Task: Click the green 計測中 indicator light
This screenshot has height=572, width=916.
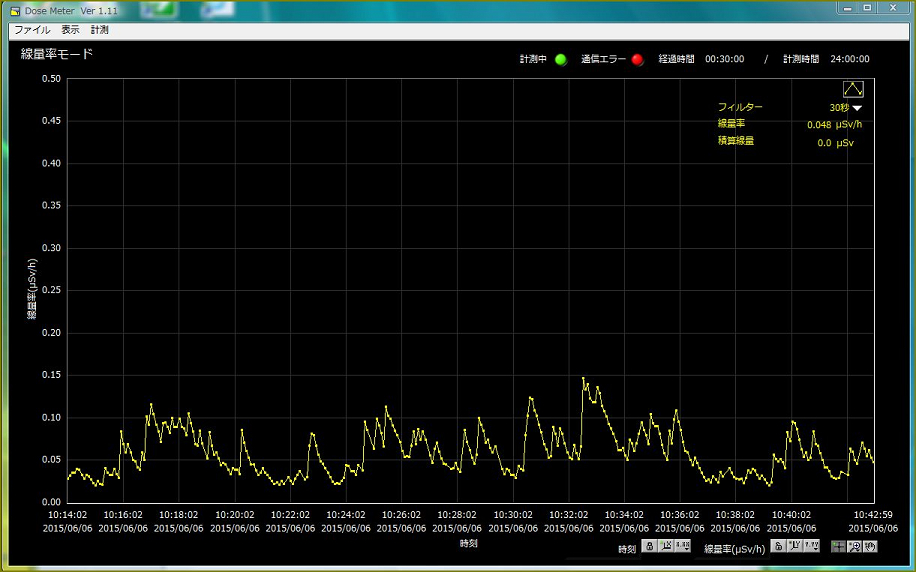Action: (561, 59)
